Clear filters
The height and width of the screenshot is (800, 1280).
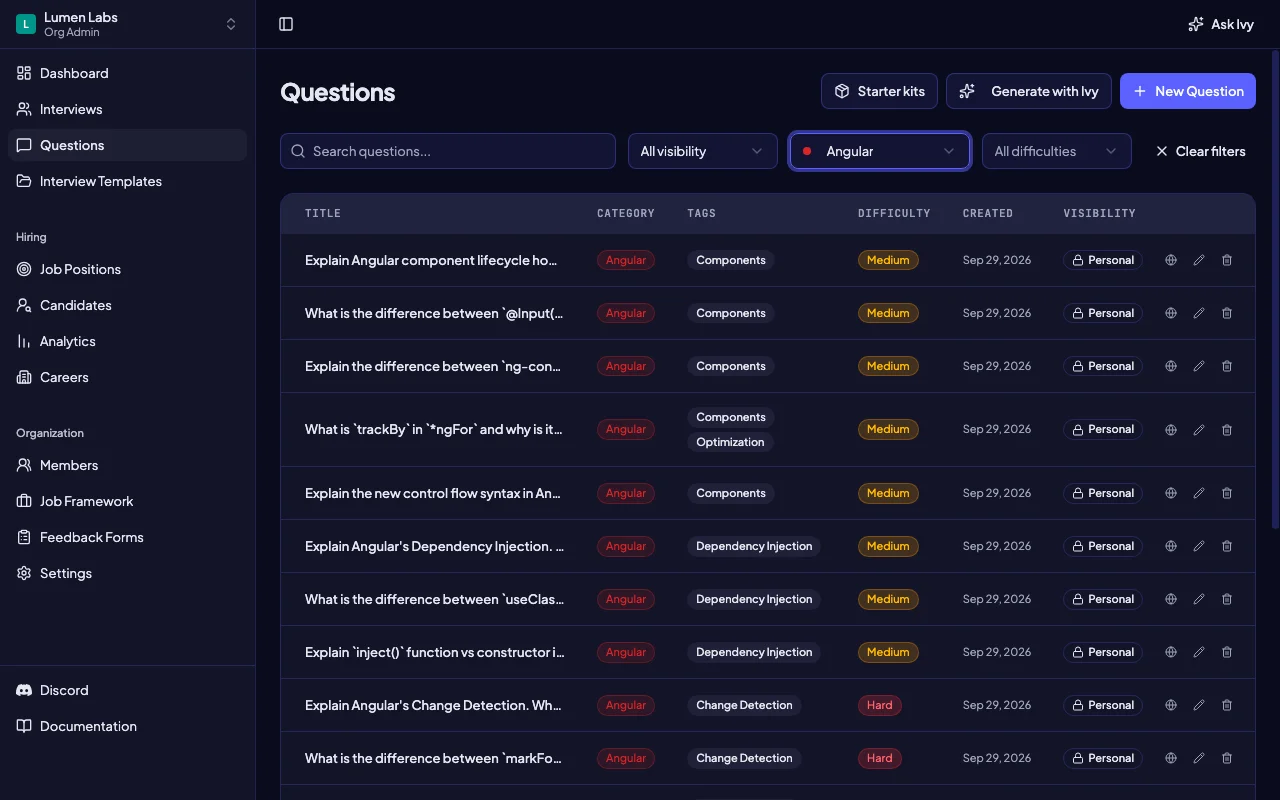[1200, 151]
